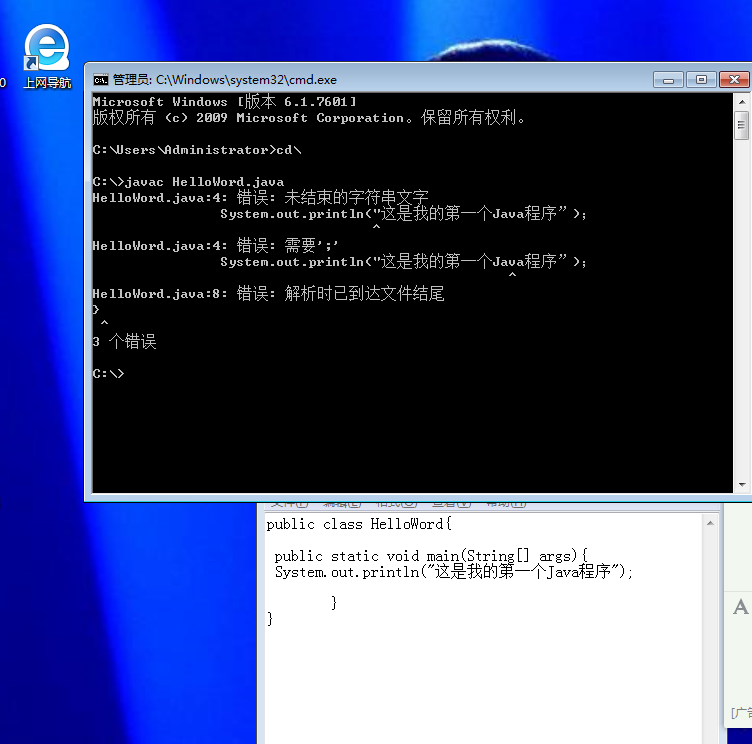Screen dimensions: 752x744
Task: Click 'public static void main(String[] args){' in Notepad
Action: point(431,556)
